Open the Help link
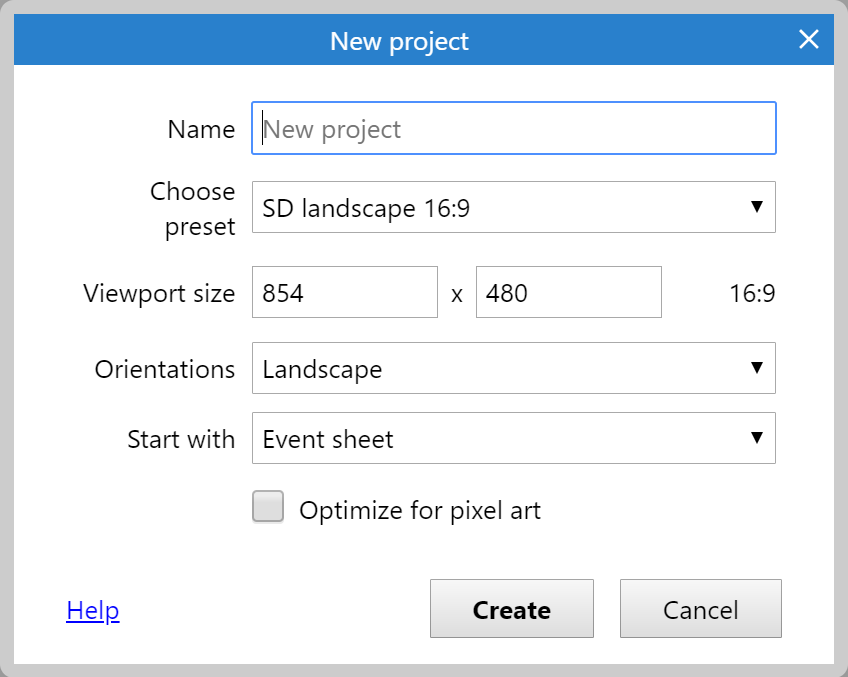 (x=92, y=610)
